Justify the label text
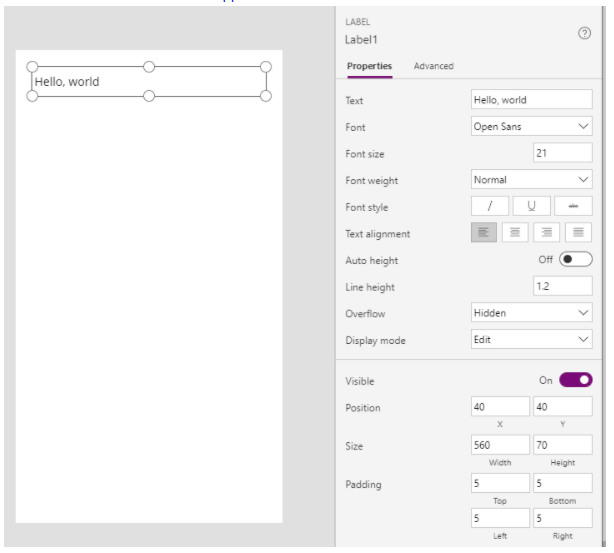The height and width of the screenshot is (553, 614). pos(578,233)
